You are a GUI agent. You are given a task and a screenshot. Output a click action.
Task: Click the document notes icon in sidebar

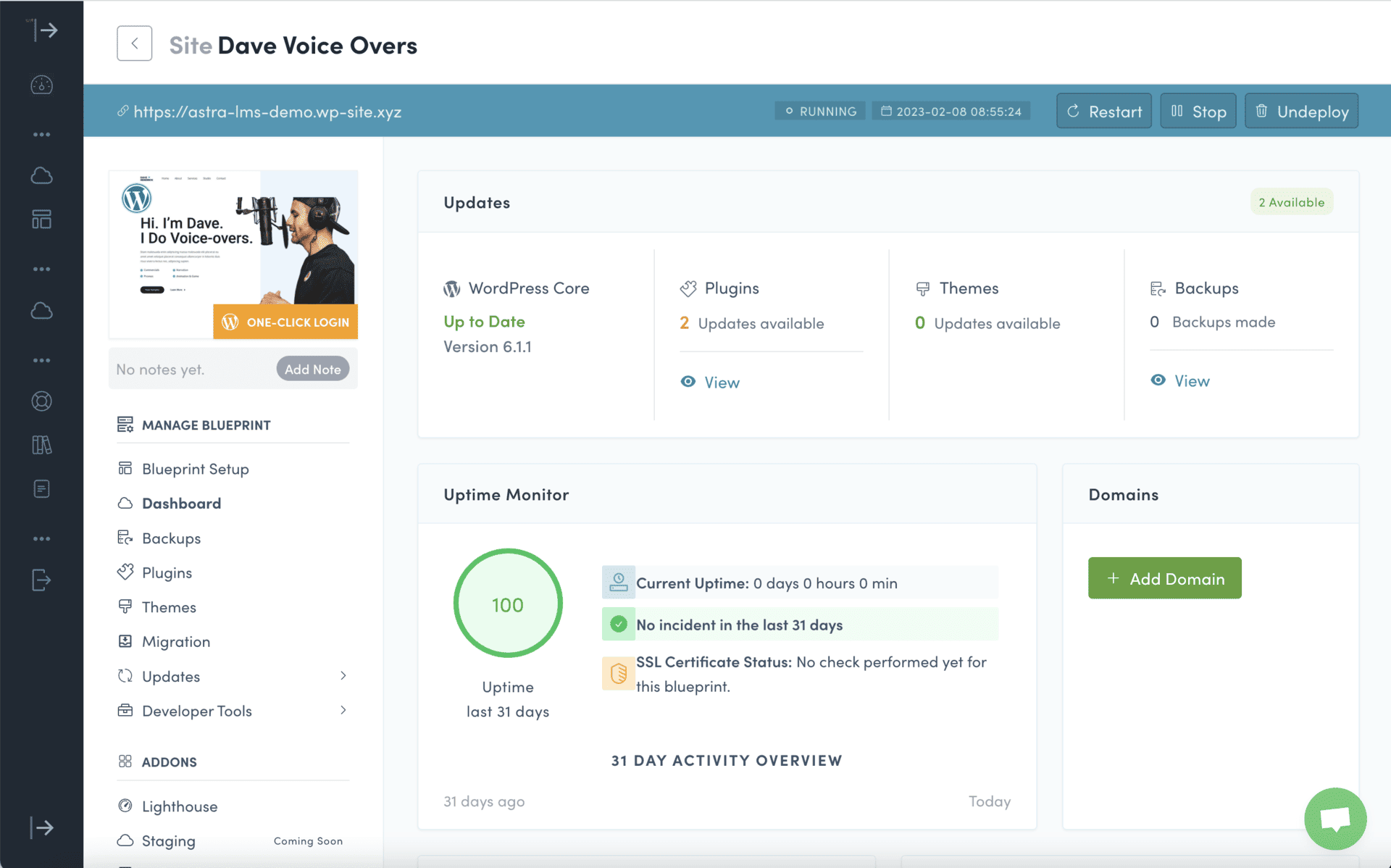41,489
